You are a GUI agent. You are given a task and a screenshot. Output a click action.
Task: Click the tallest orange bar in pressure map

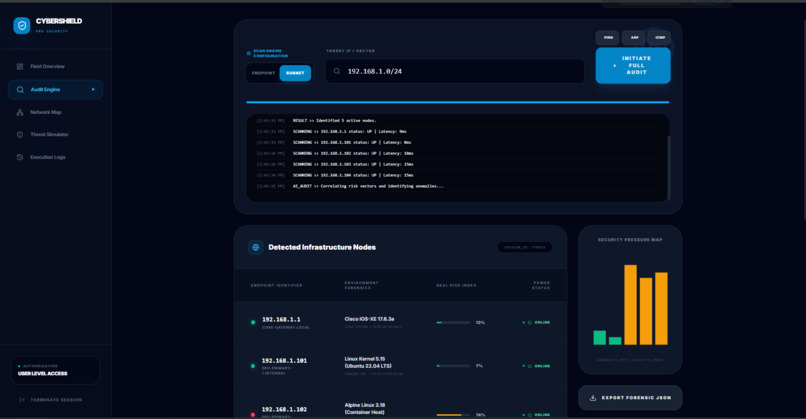click(630, 304)
